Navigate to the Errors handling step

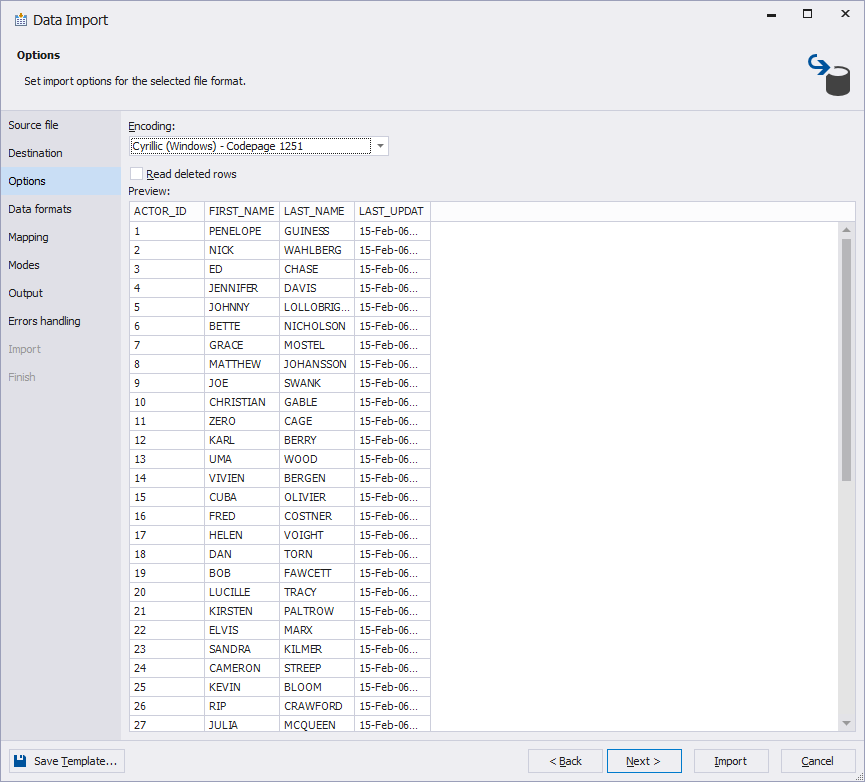click(45, 321)
